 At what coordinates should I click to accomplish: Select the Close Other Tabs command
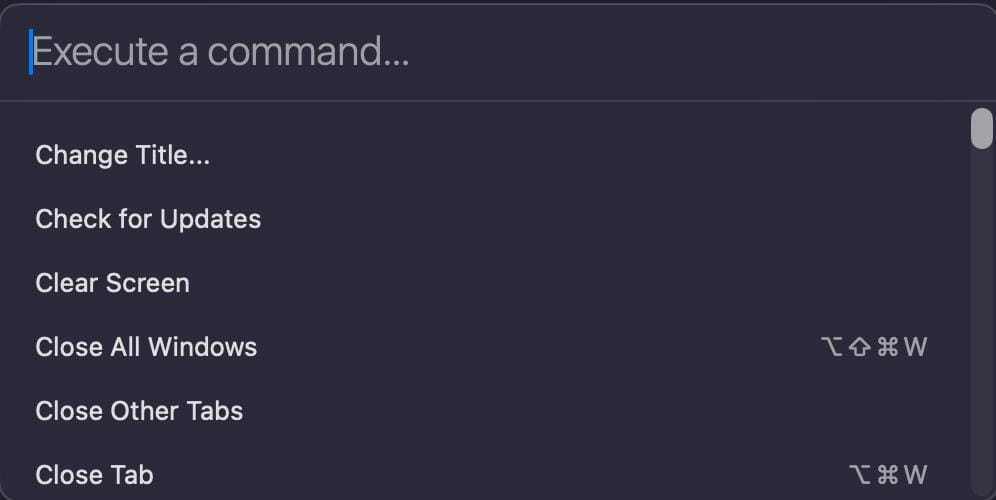139,411
